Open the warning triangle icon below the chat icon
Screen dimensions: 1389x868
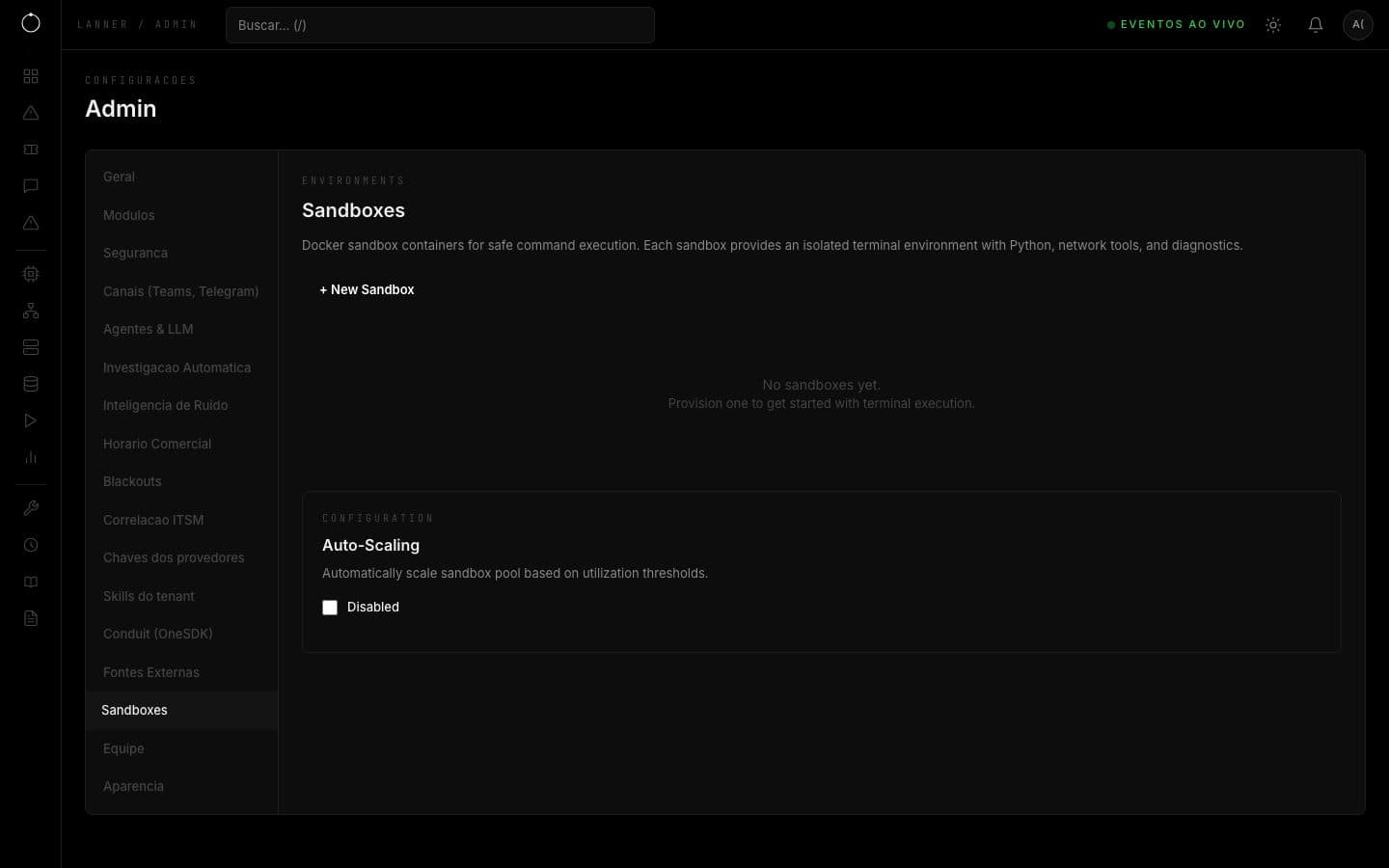tap(31, 223)
